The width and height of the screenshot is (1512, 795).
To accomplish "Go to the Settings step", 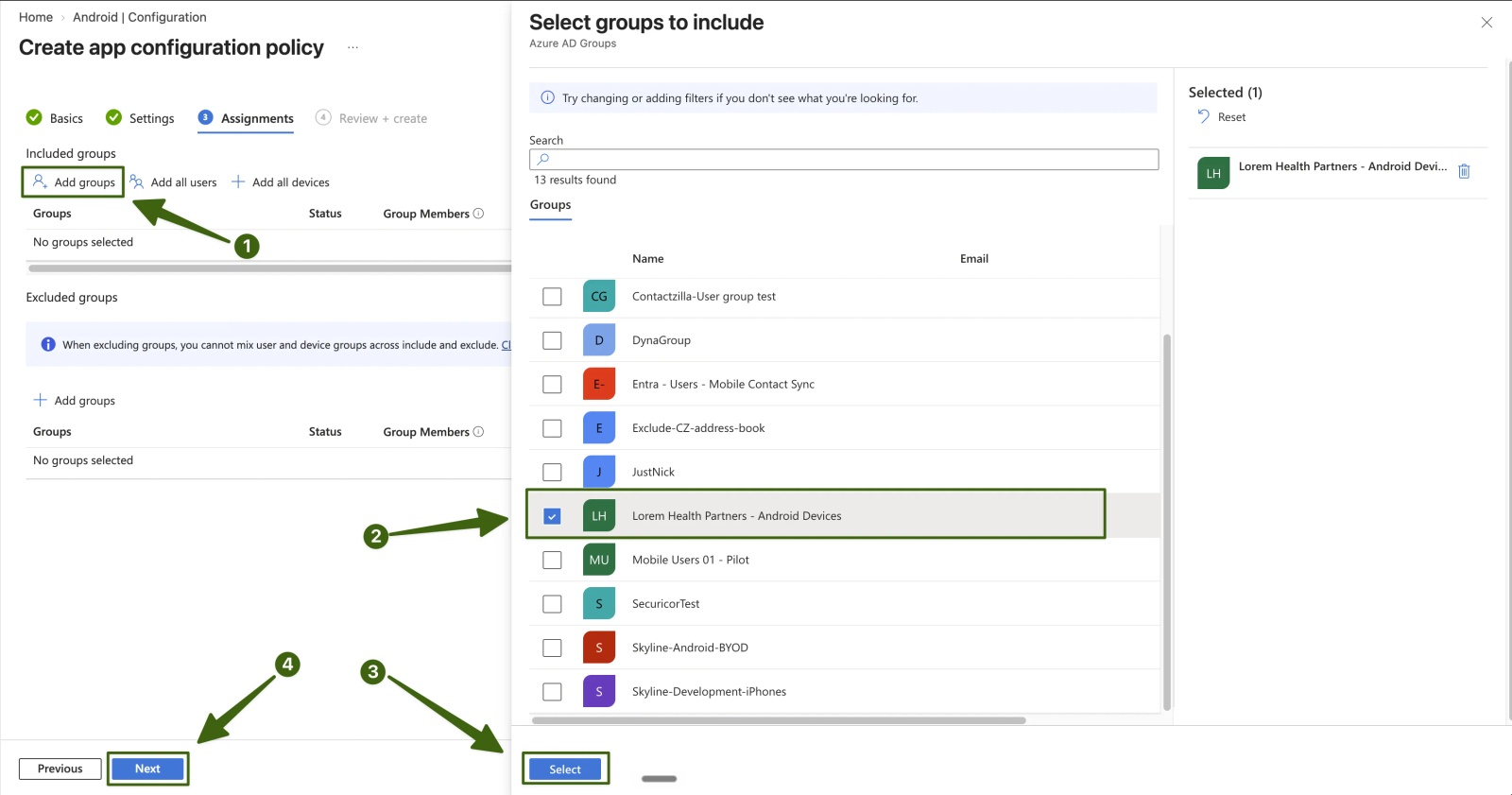I will pos(140,118).
